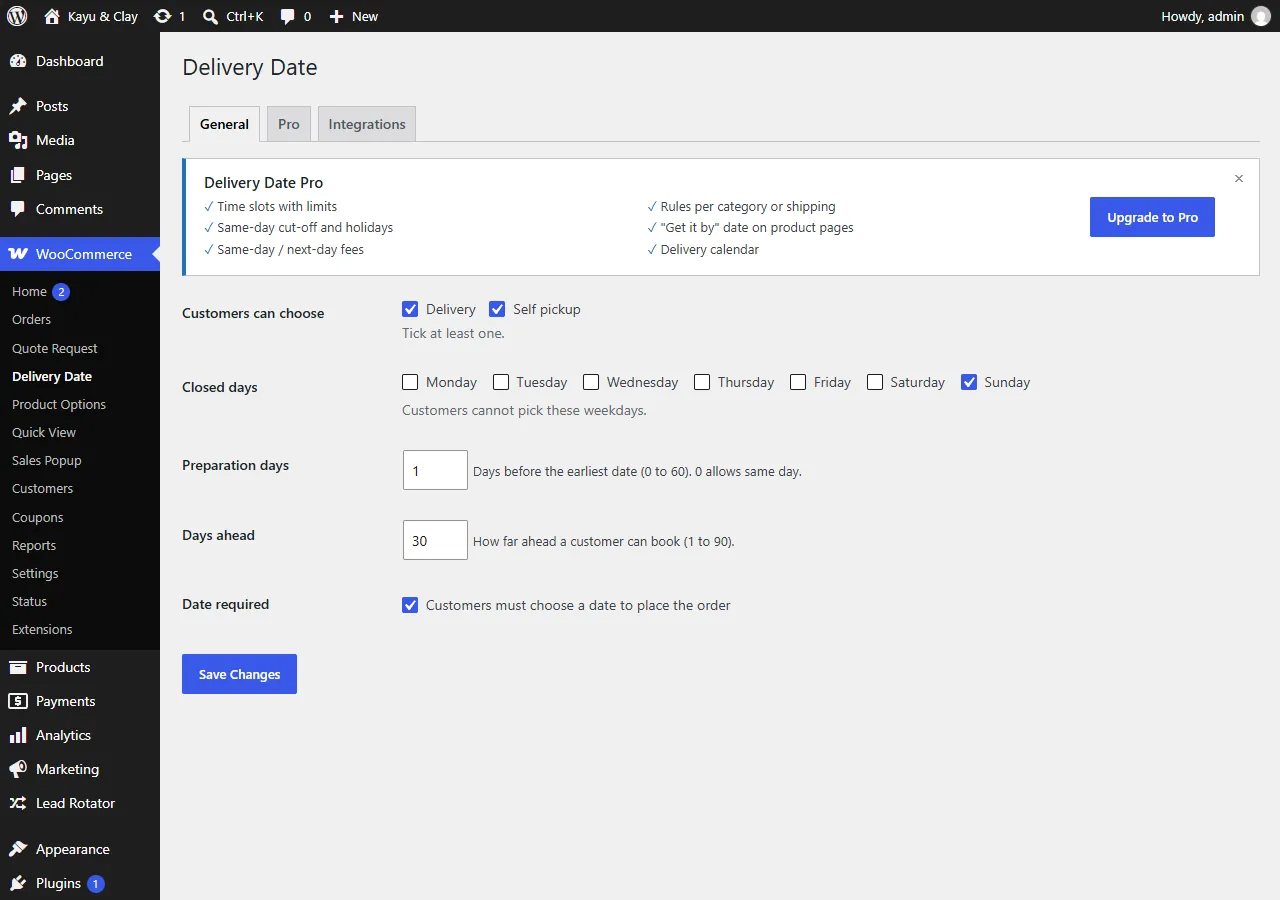Open the Kayu & Clay home icon
The image size is (1280, 900).
(52, 16)
